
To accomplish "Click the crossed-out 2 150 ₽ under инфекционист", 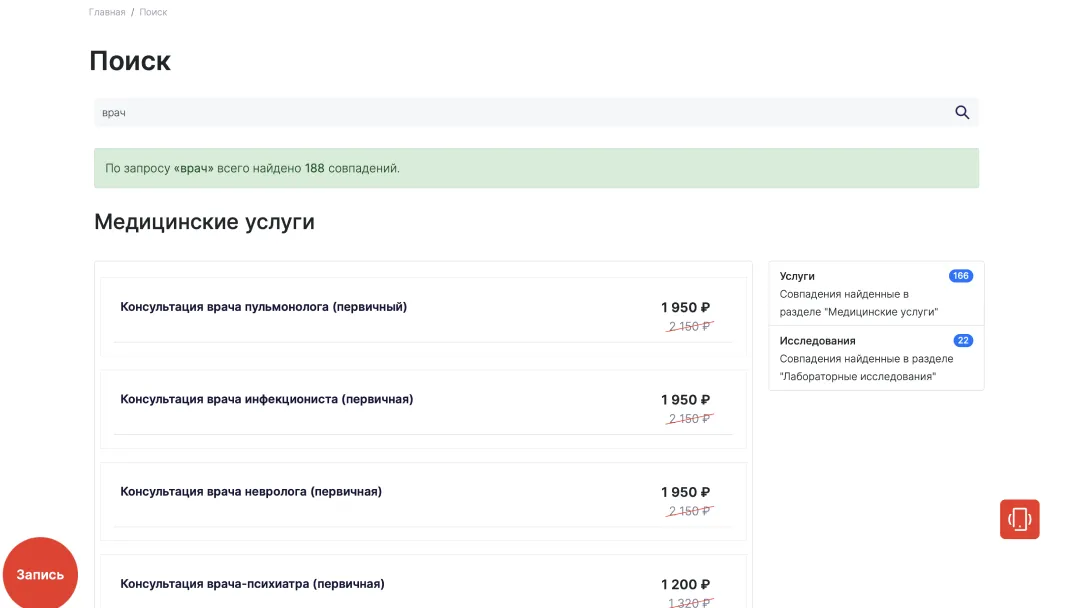I will (689, 418).
